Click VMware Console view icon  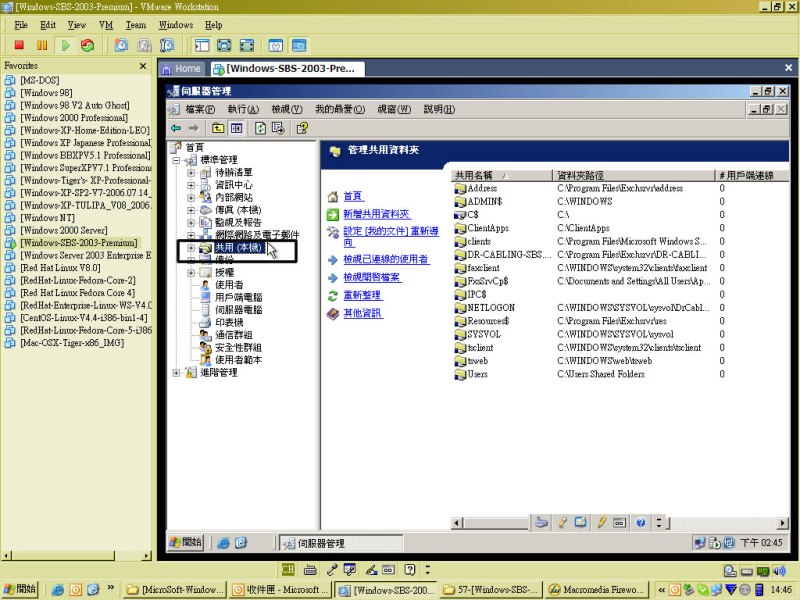coord(299,45)
